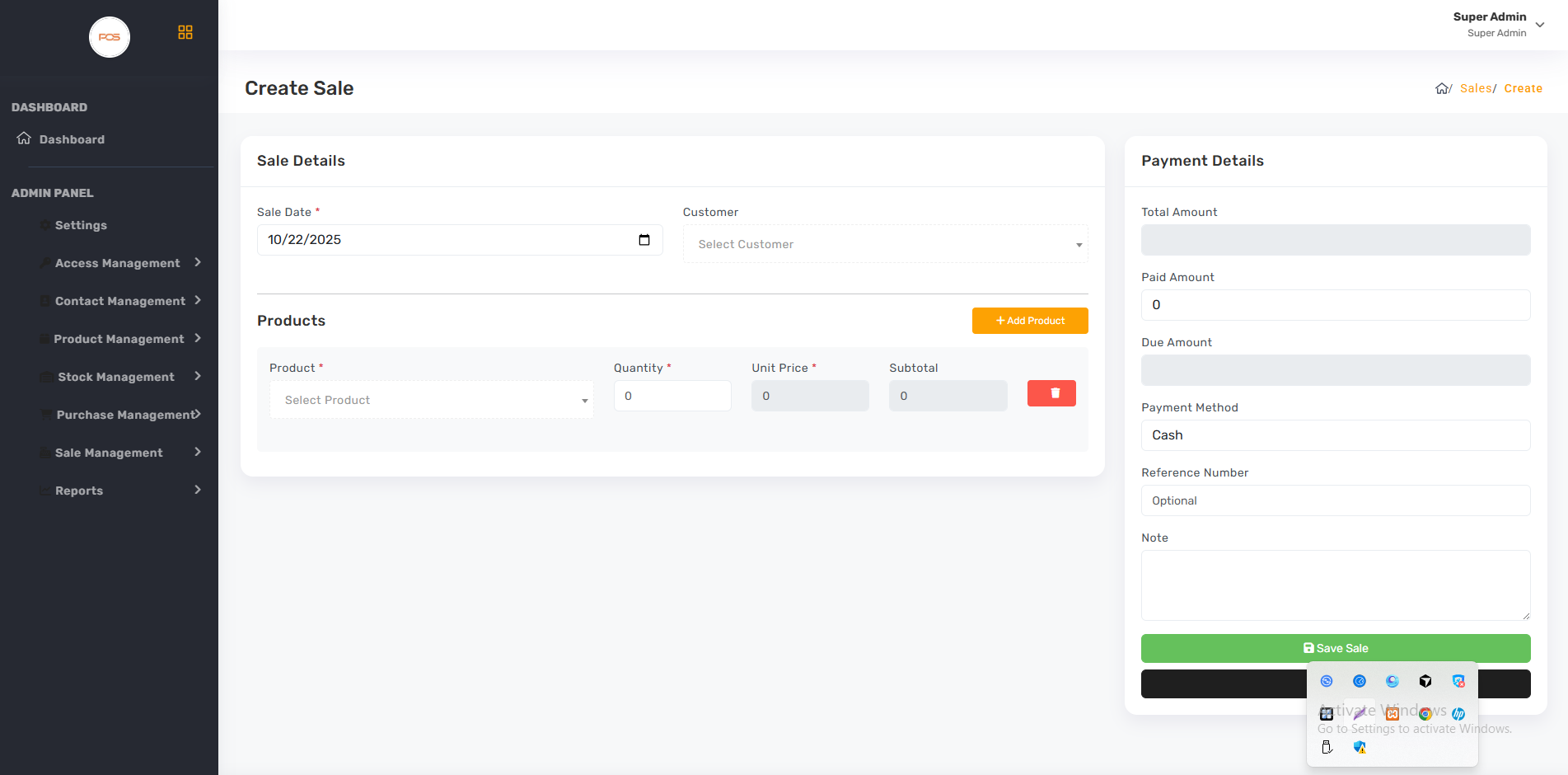Open Dashboard from the sidebar
This screenshot has width=1568, height=775.
pos(72,139)
